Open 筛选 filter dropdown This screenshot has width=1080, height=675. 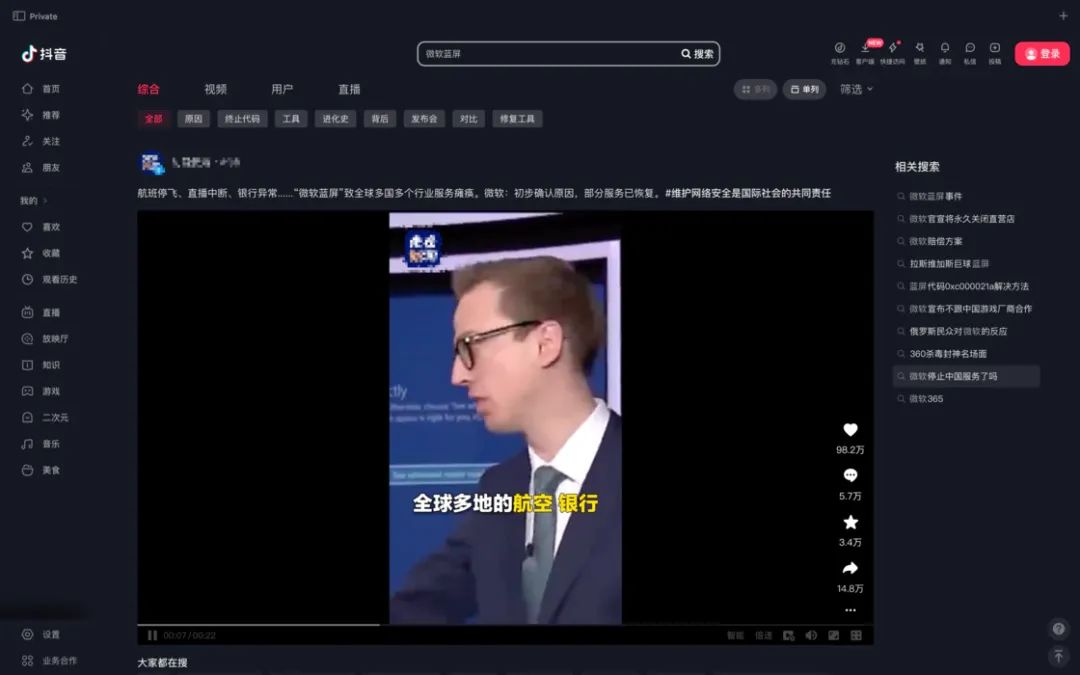point(856,89)
